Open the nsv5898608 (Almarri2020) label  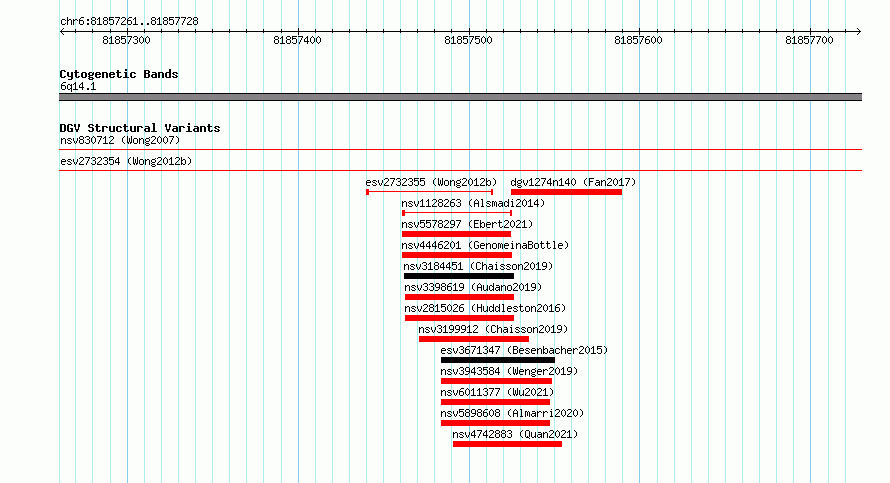click(512, 413)
